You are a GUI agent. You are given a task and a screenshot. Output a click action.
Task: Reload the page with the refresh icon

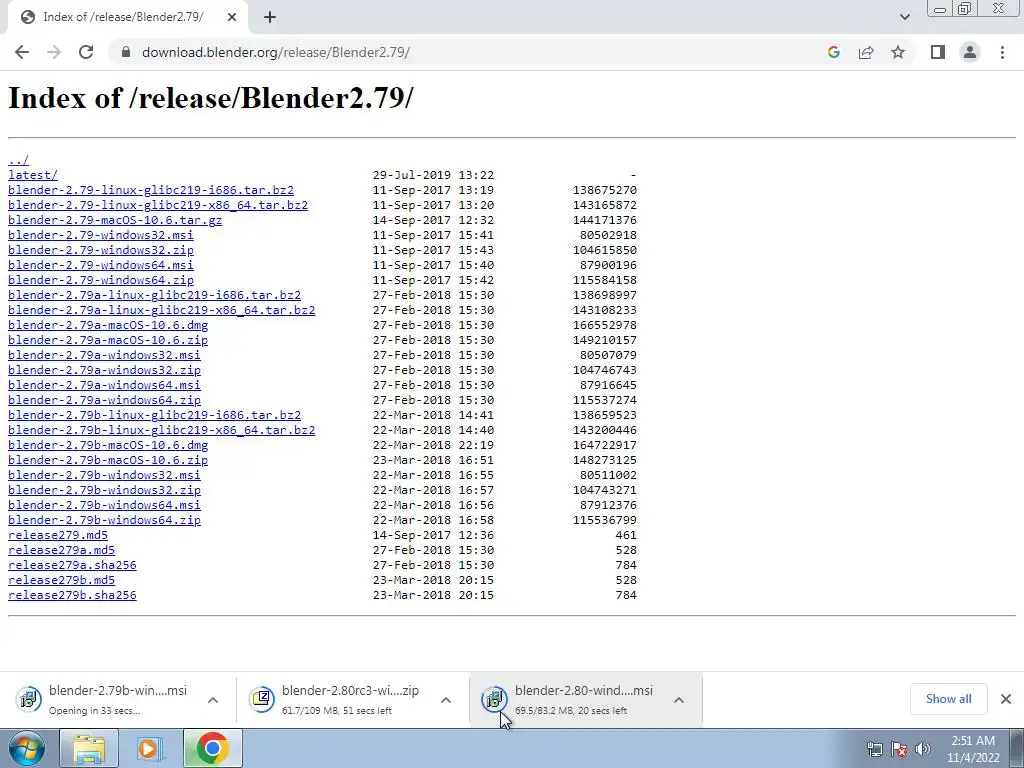tap(86, 52)
